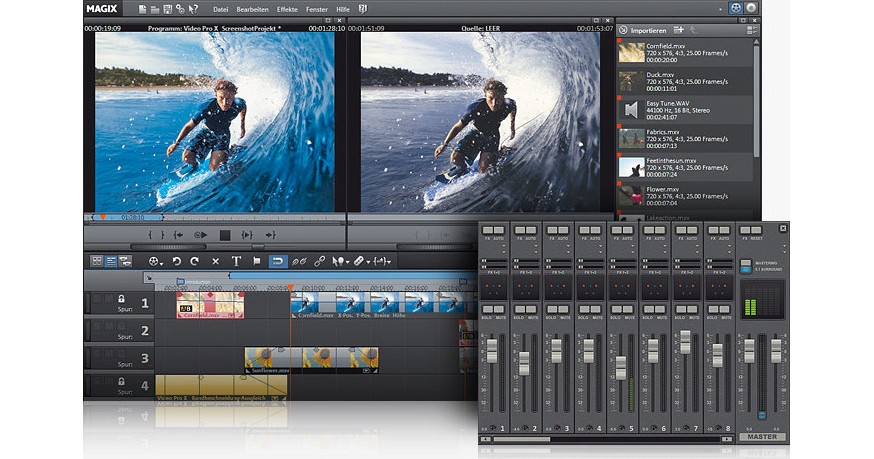The width and height of the screenshot is (874, 459).
Task: Open the razor cut tool dropdown
Action: coord(368,262)
